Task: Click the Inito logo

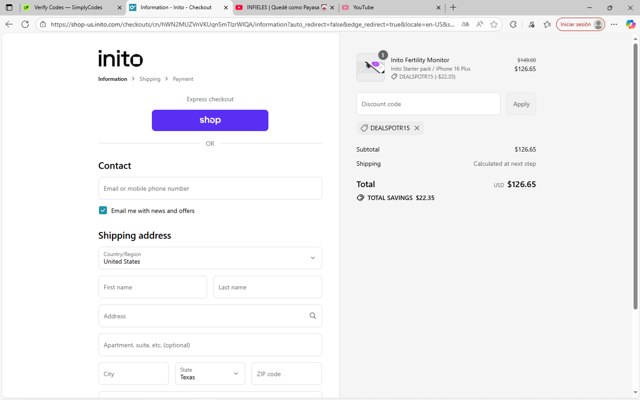Action: [120, 59]
